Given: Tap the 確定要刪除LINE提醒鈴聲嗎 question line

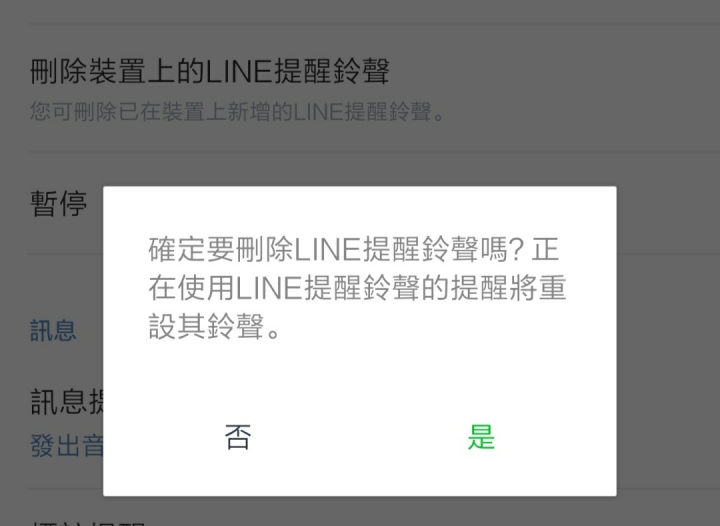Looking at the screenshot, I should [x=336, y=250].
